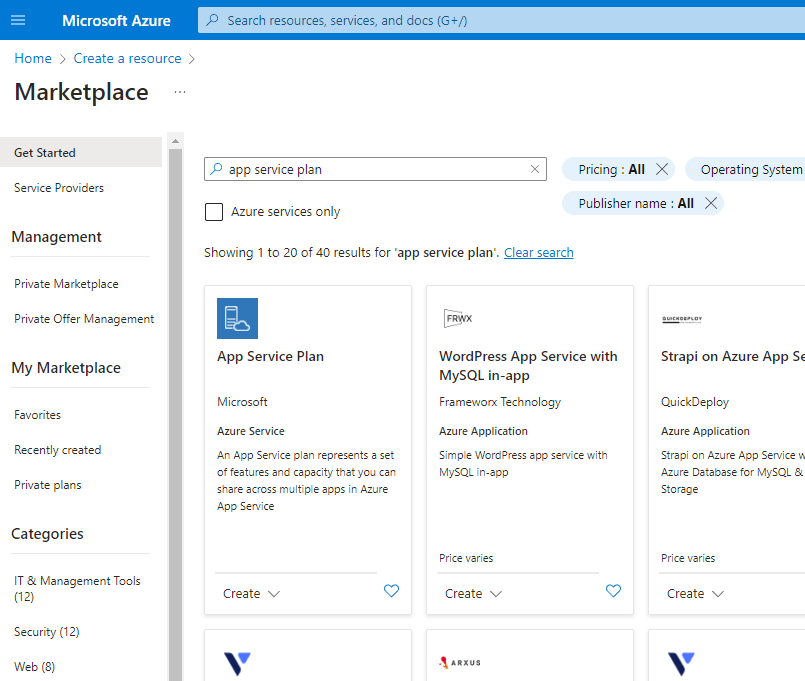Click the FRWX publisher logo
Viewport: 805px width, 681px height.
458,318
